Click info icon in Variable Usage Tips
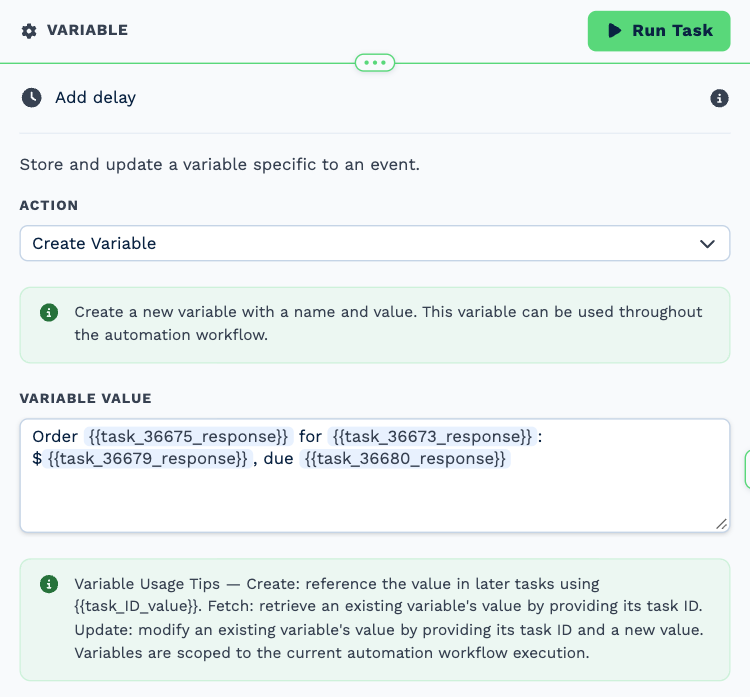The height and width of the screenshot is (697, 750). point(49,584)
